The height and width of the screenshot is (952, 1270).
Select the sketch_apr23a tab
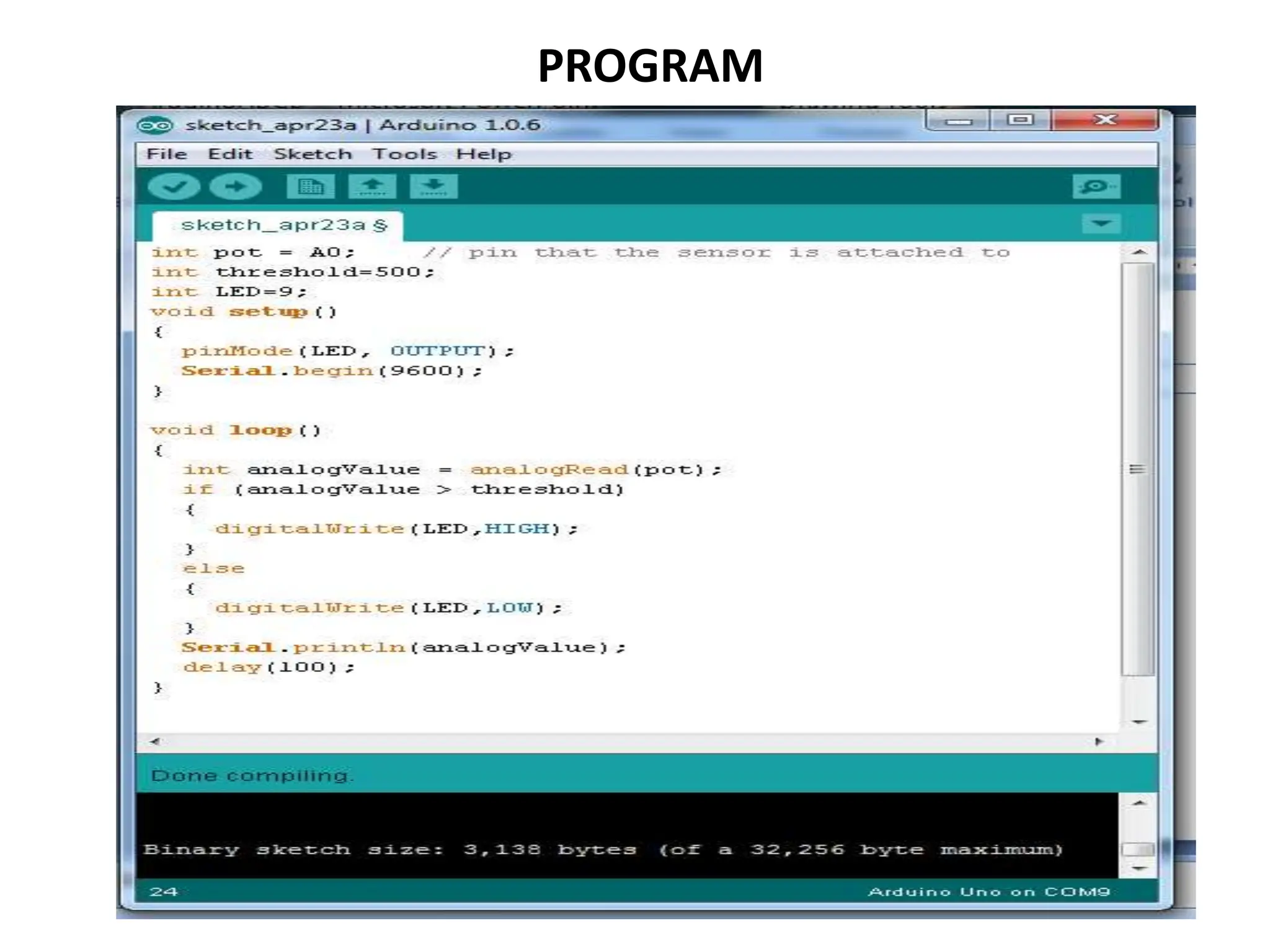277,225
